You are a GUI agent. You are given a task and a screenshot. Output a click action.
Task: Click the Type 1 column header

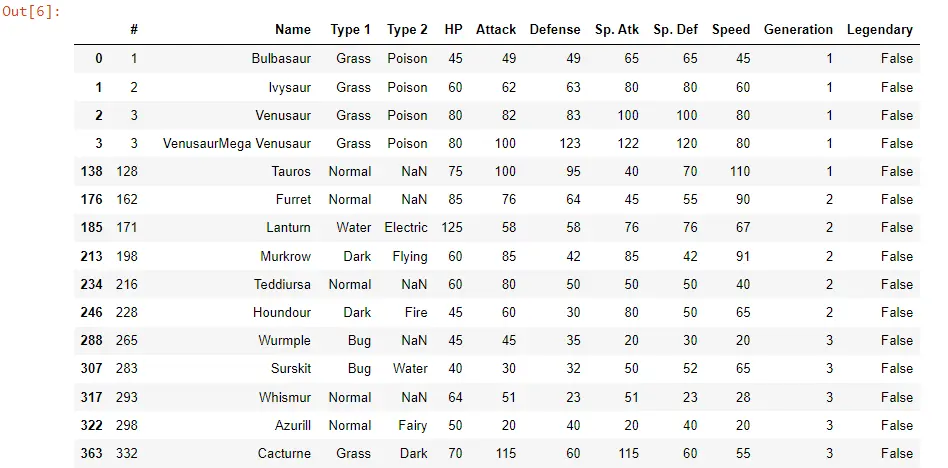(x=351, y=30)
